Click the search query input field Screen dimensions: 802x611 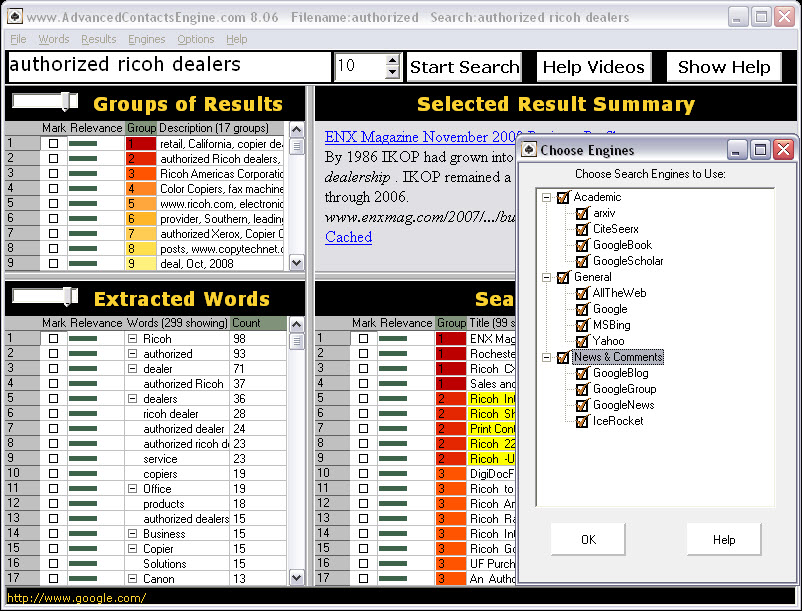[x=169, y=66]
